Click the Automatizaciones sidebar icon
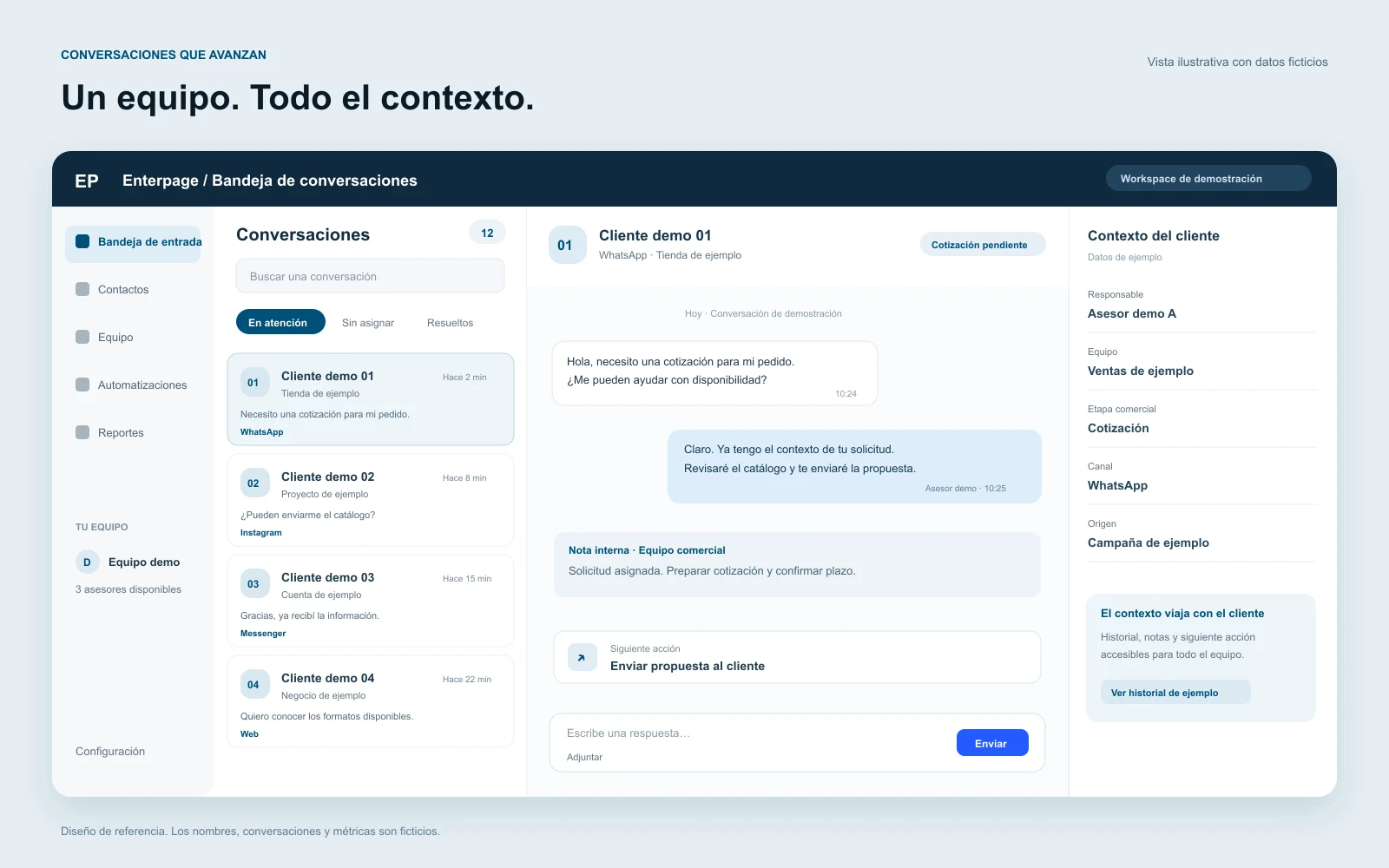The width and height of the screenshot is (1389, 868). pyautogui.click(x=82, y=385)
